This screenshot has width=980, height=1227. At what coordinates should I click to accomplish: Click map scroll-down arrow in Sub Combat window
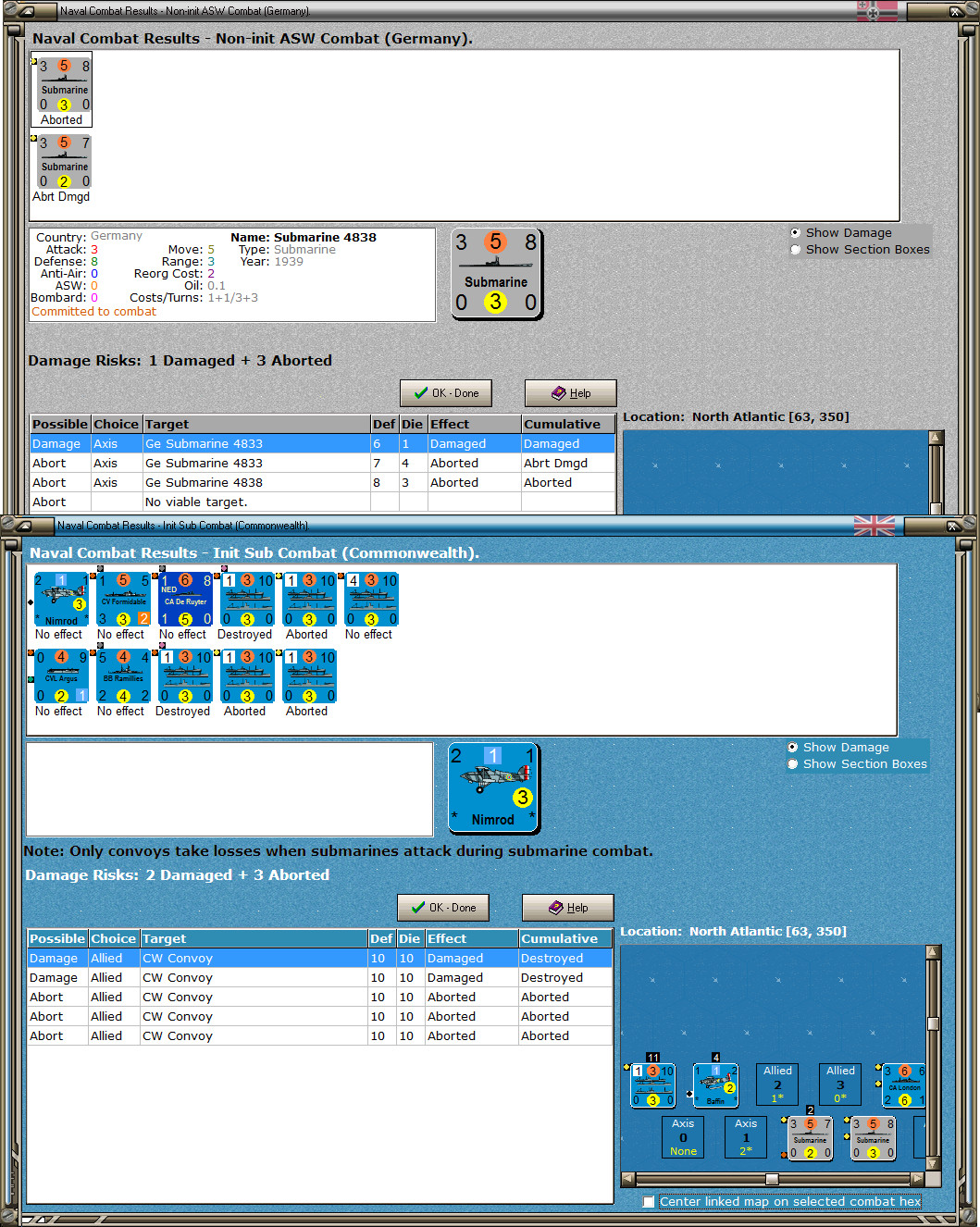pos(933,1163)
